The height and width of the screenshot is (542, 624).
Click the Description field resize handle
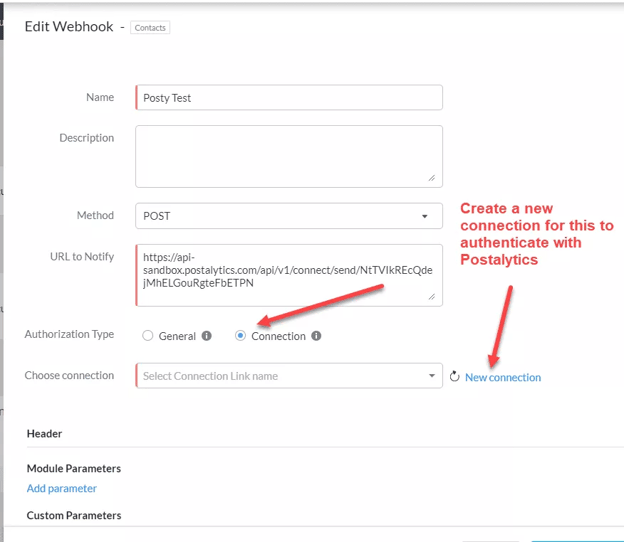[432, 178]
